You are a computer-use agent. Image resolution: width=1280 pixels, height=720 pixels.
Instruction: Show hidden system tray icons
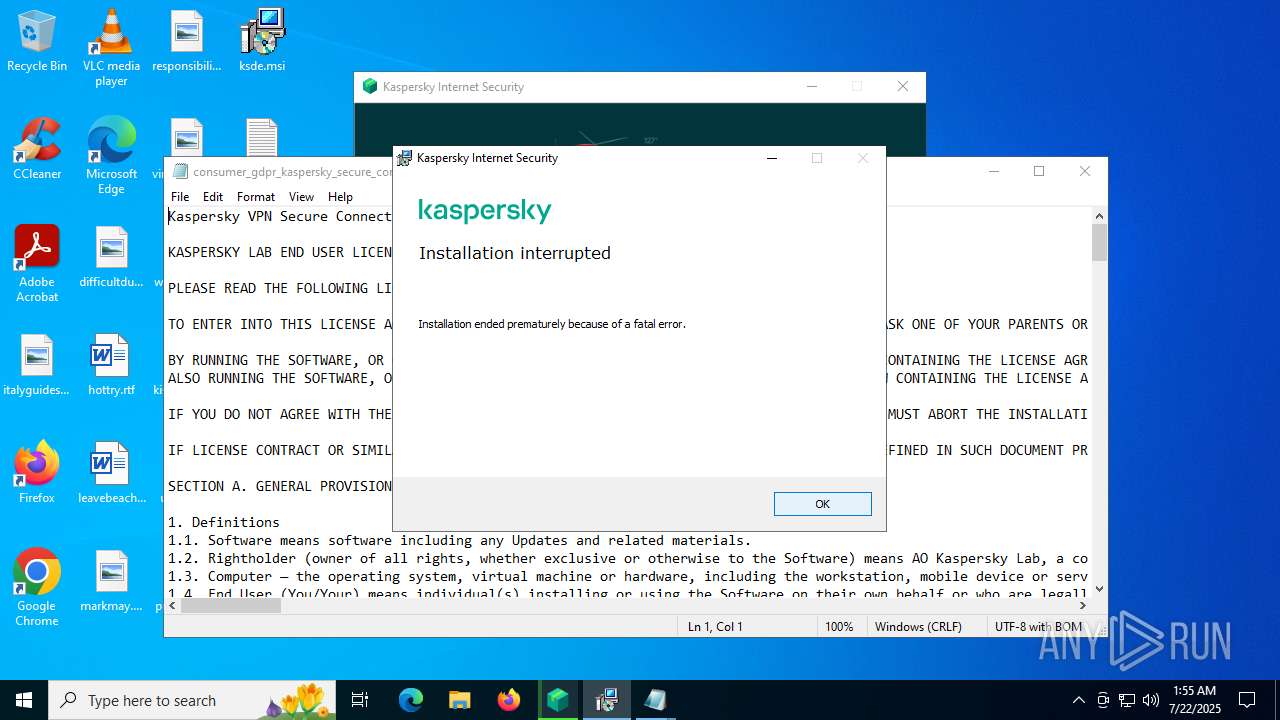1078,700
